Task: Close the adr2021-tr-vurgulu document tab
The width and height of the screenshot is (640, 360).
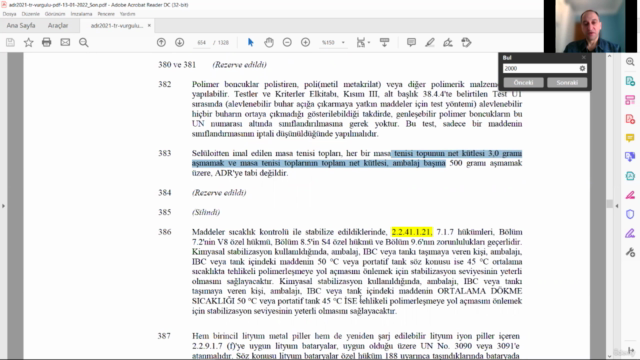Action: point(149,25)
